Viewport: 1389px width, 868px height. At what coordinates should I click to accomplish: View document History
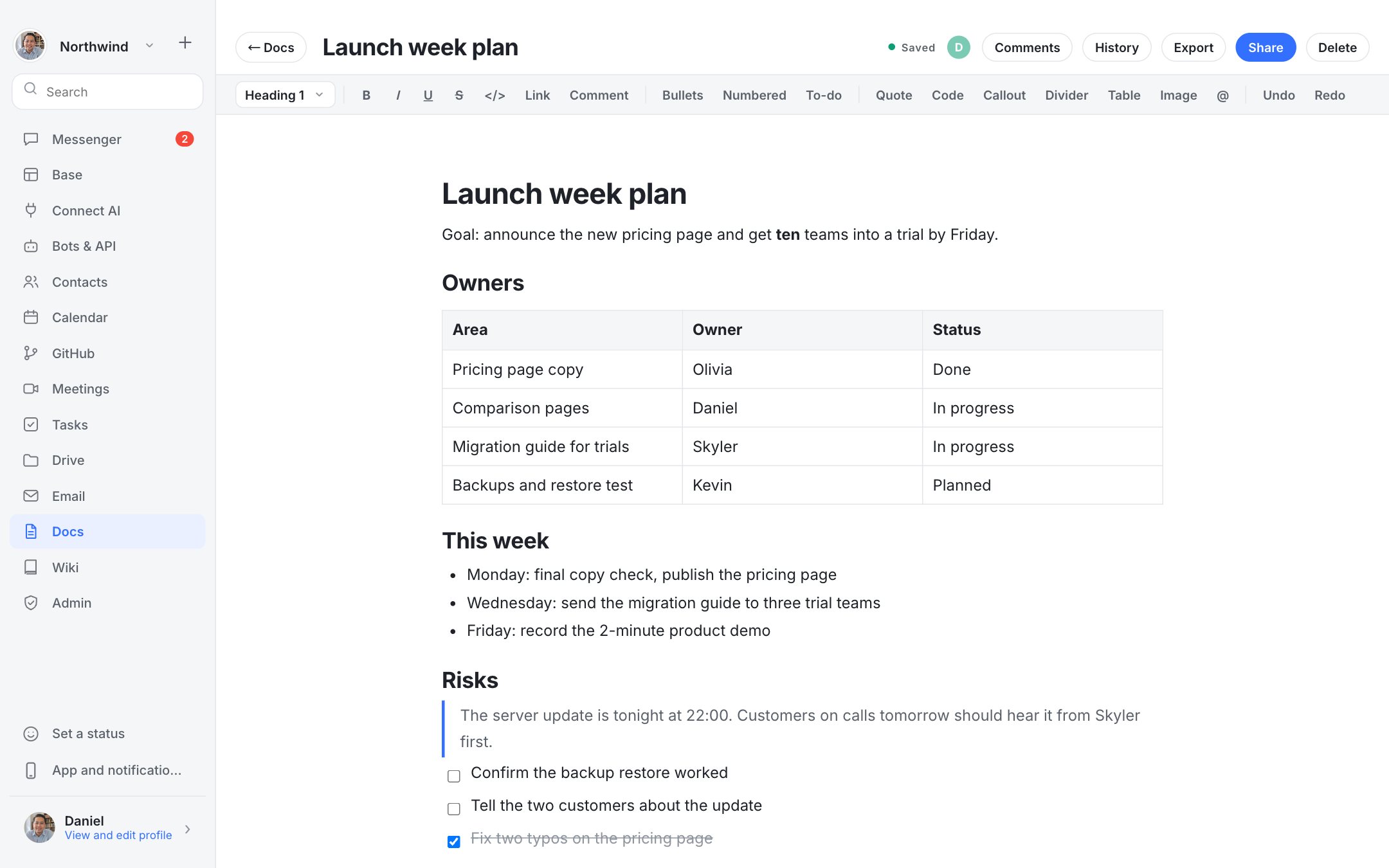[1116, 48]
